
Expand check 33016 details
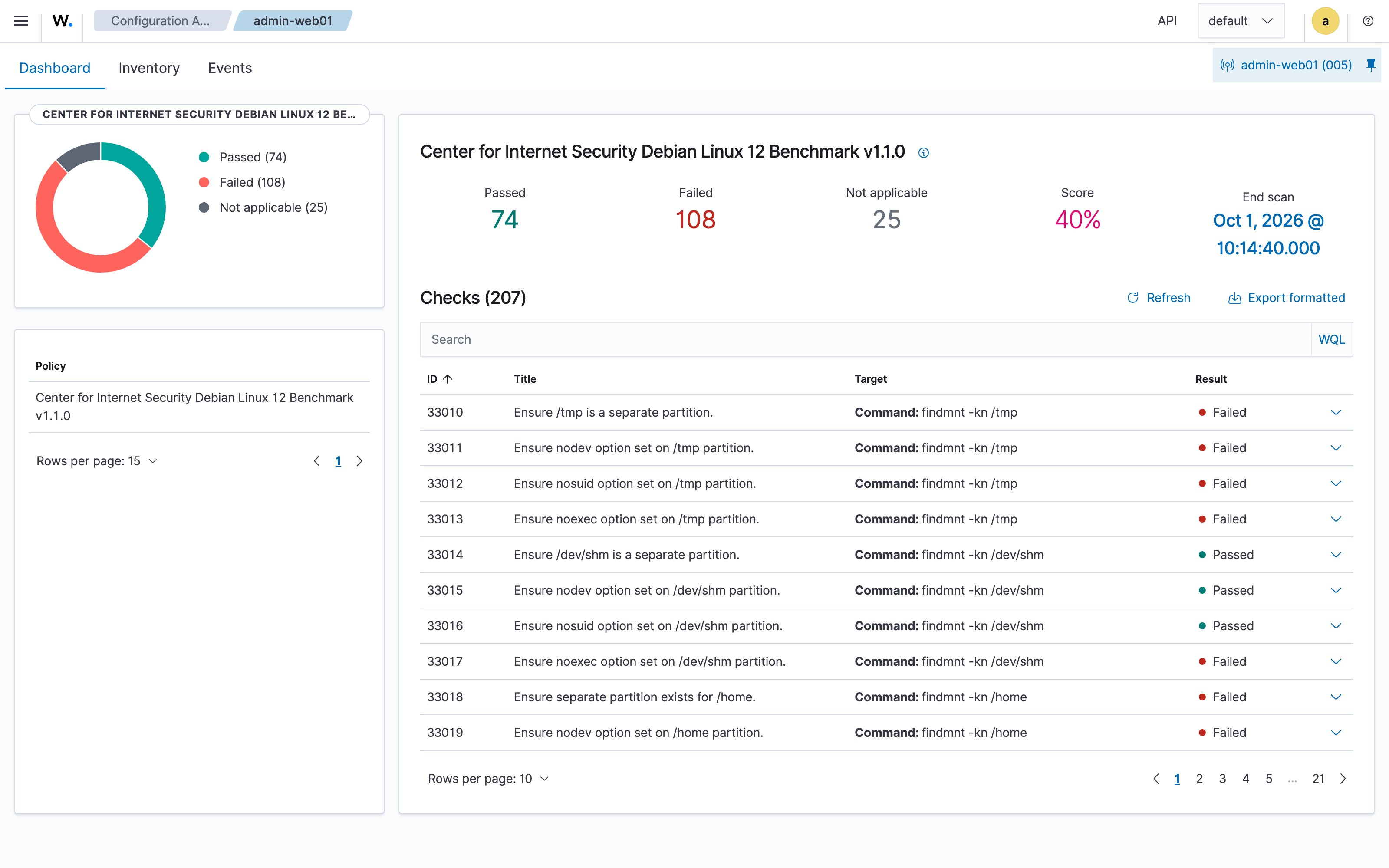pyautogui.click(x=1336, y=626)
